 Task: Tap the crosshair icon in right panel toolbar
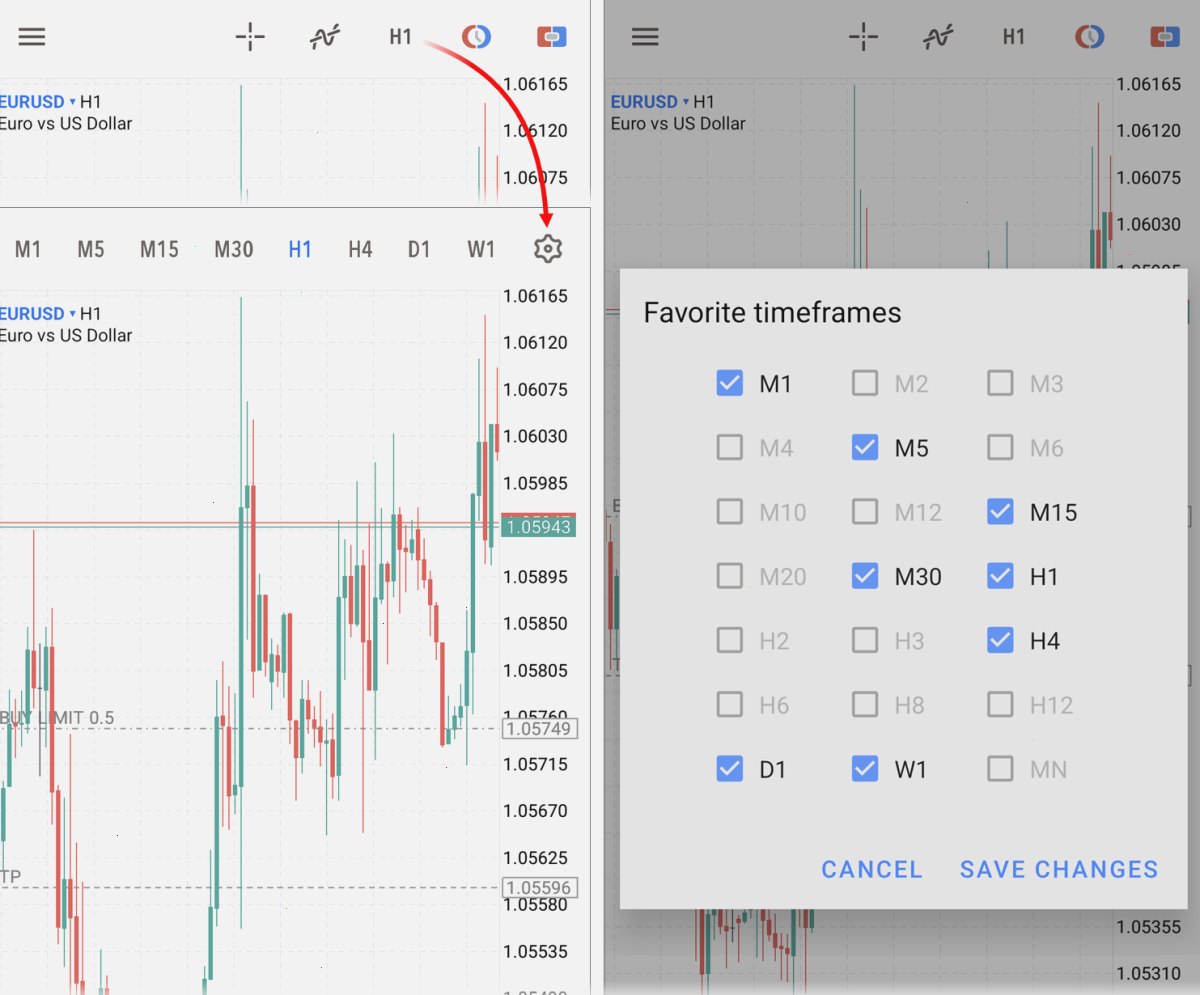[863, 37]
